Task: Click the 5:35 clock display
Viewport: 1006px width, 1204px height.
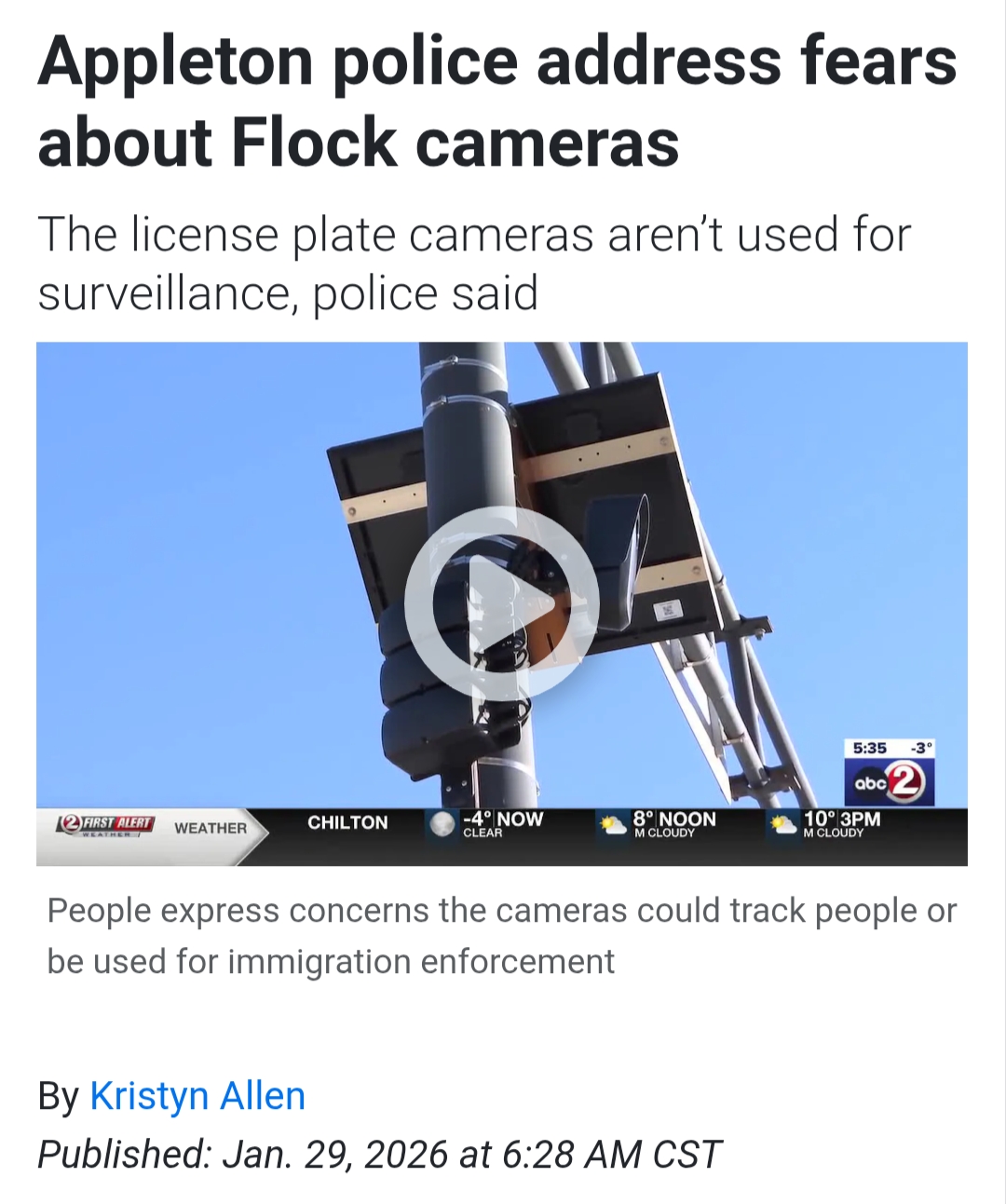Action: pos(869,748)
